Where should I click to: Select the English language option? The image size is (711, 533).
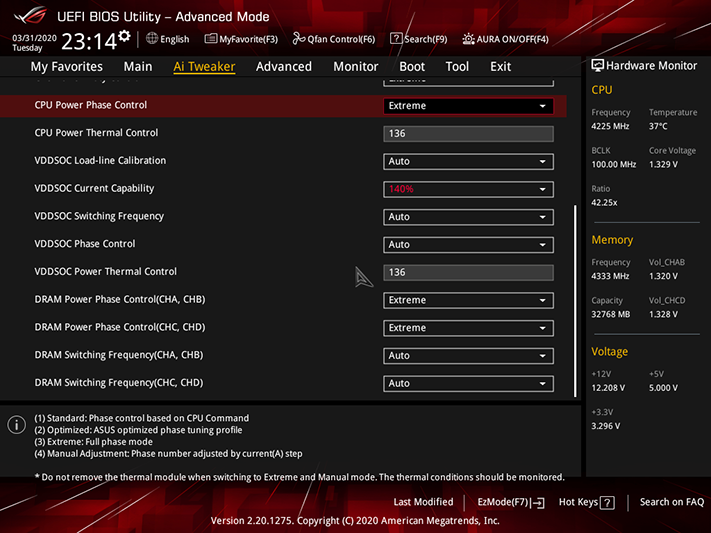174,39
